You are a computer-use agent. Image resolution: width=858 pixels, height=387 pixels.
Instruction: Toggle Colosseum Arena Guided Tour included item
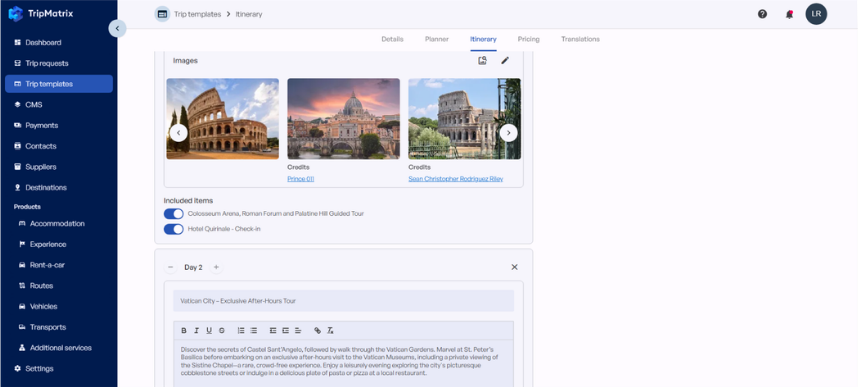[x=173, y=213]
